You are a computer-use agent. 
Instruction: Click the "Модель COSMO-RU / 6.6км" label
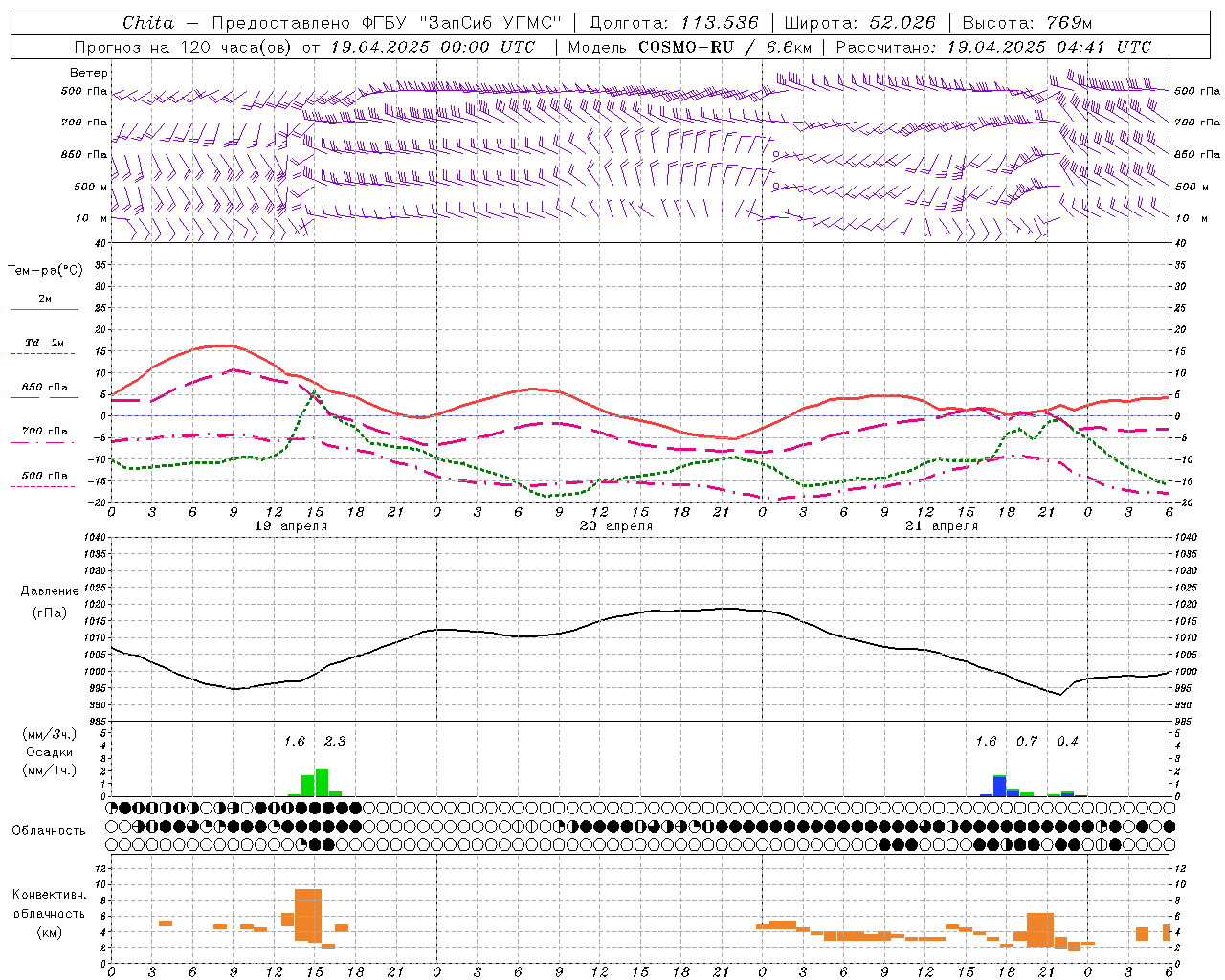[x=690, y=47]
